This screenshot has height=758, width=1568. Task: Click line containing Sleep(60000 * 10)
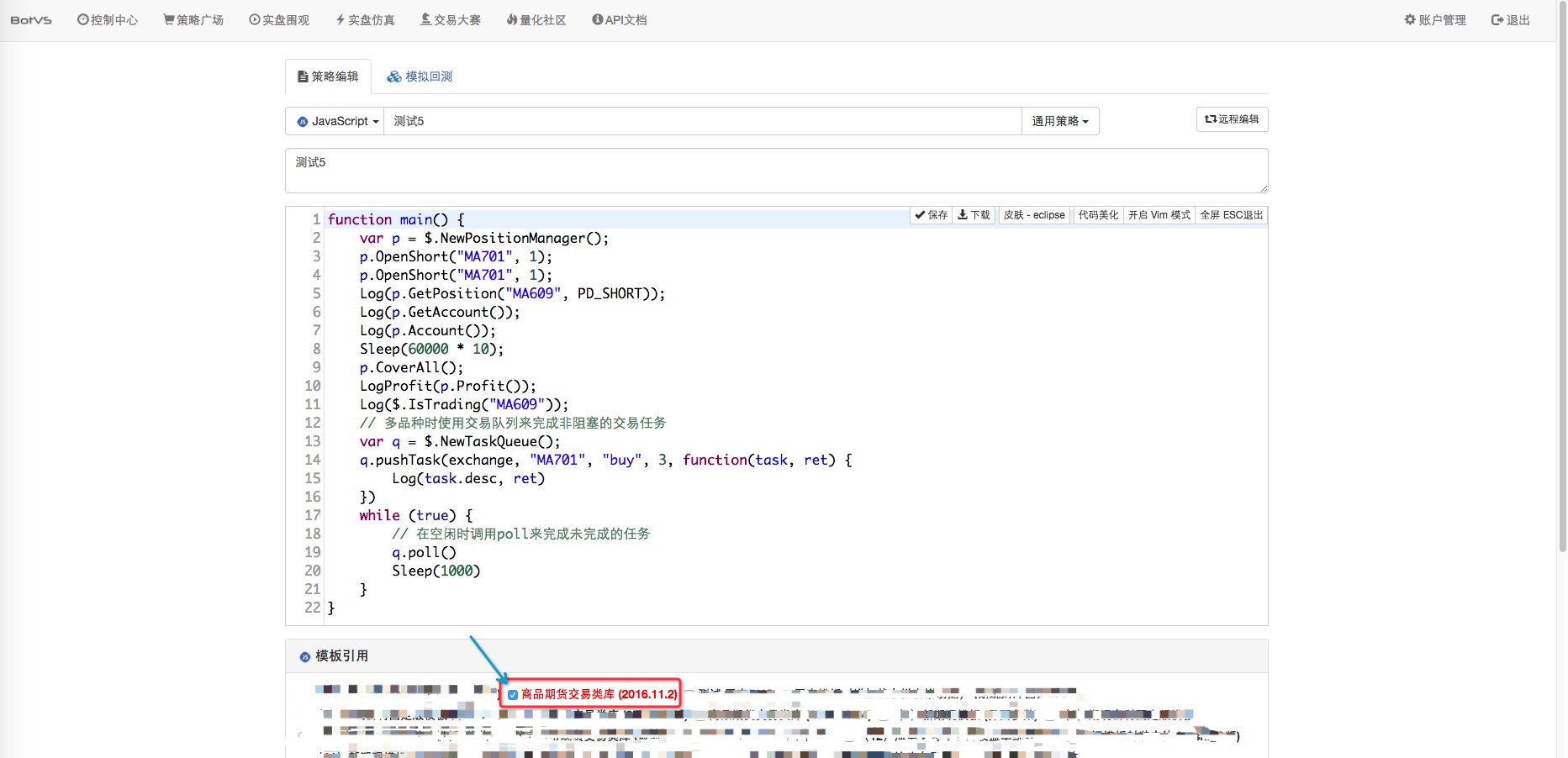(x=431, y=349)
